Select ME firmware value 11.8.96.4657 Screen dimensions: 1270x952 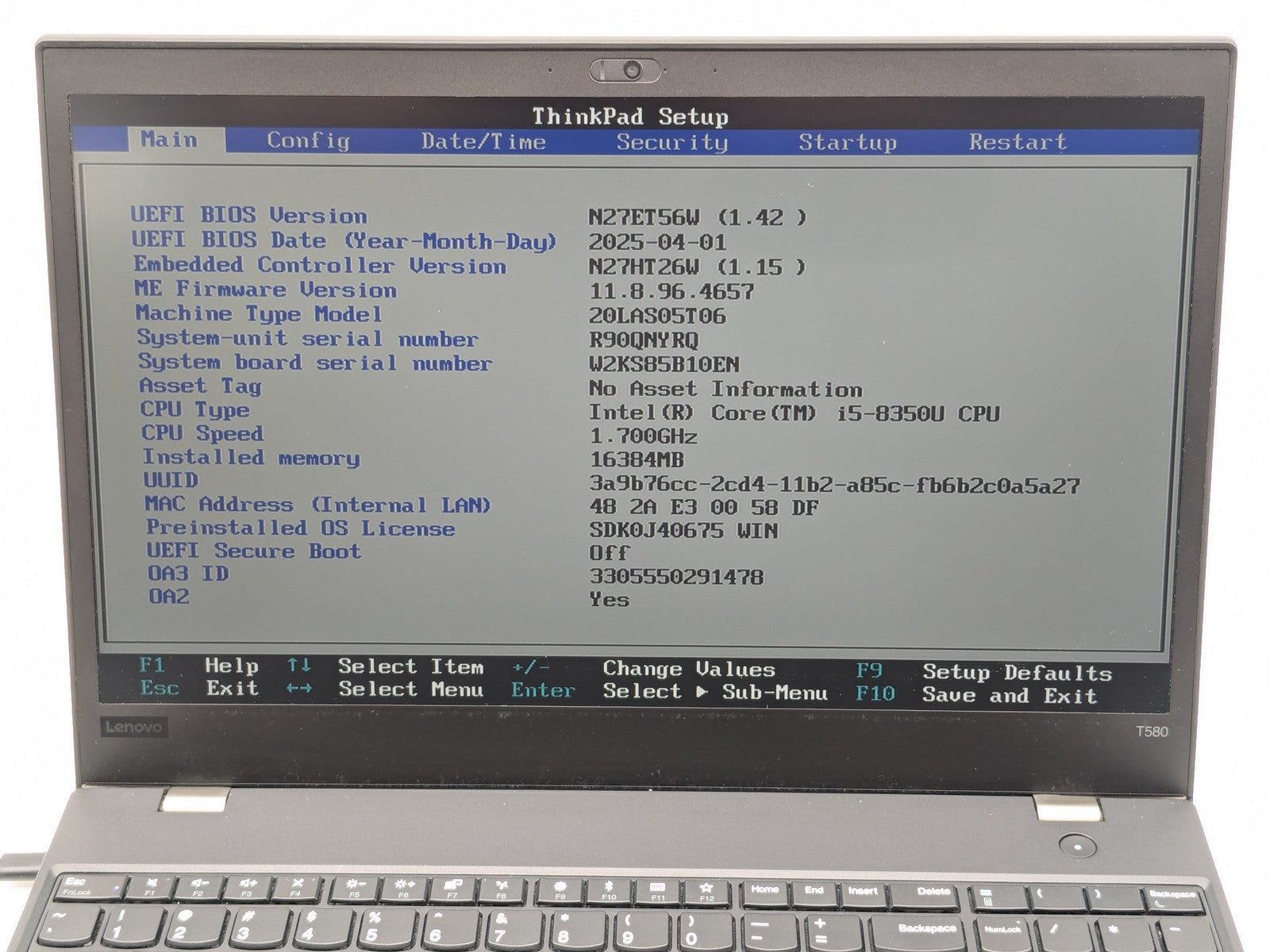click(x=672, y=291)
